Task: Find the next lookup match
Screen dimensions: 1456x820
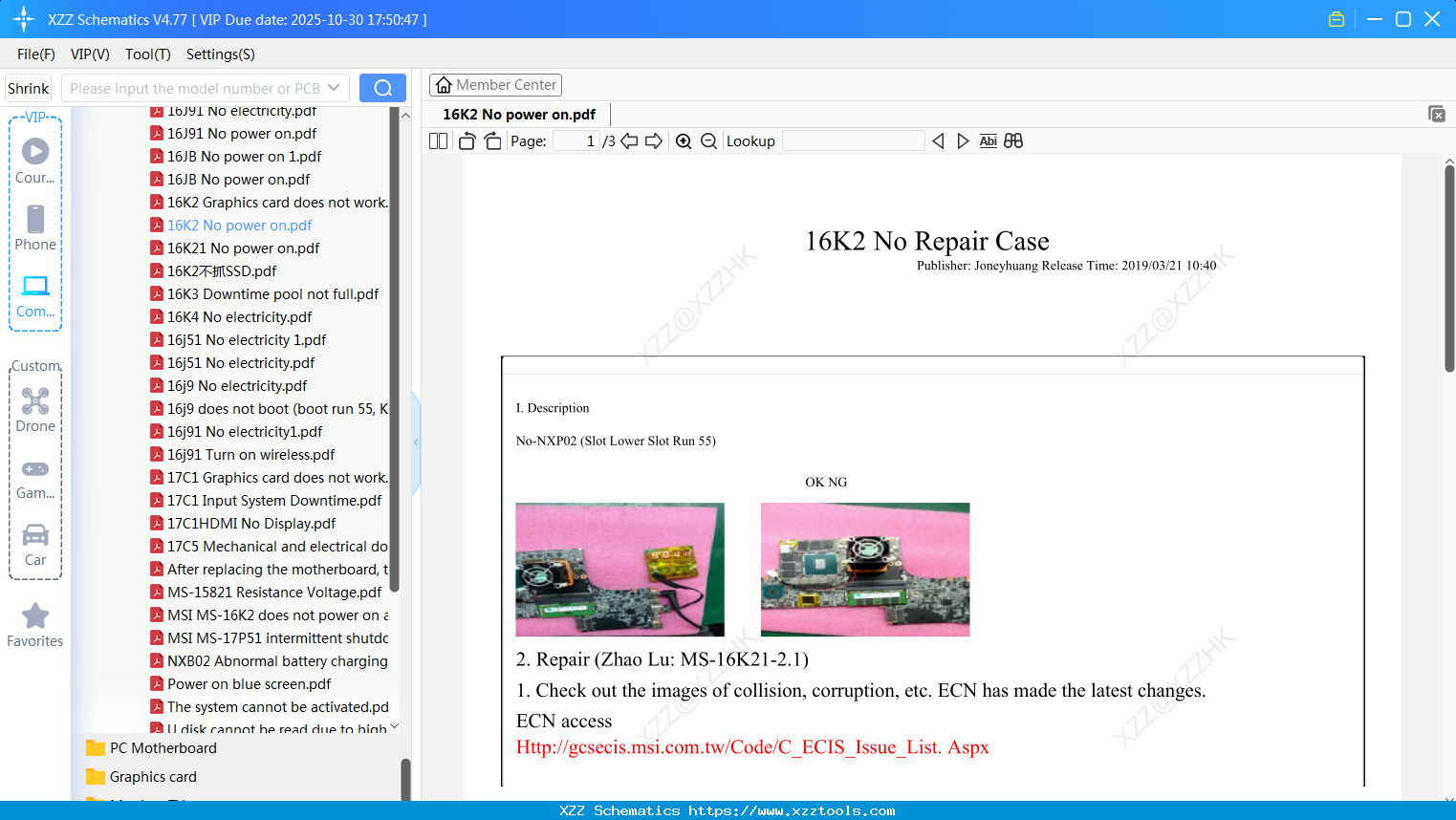Action: [963, 141]
